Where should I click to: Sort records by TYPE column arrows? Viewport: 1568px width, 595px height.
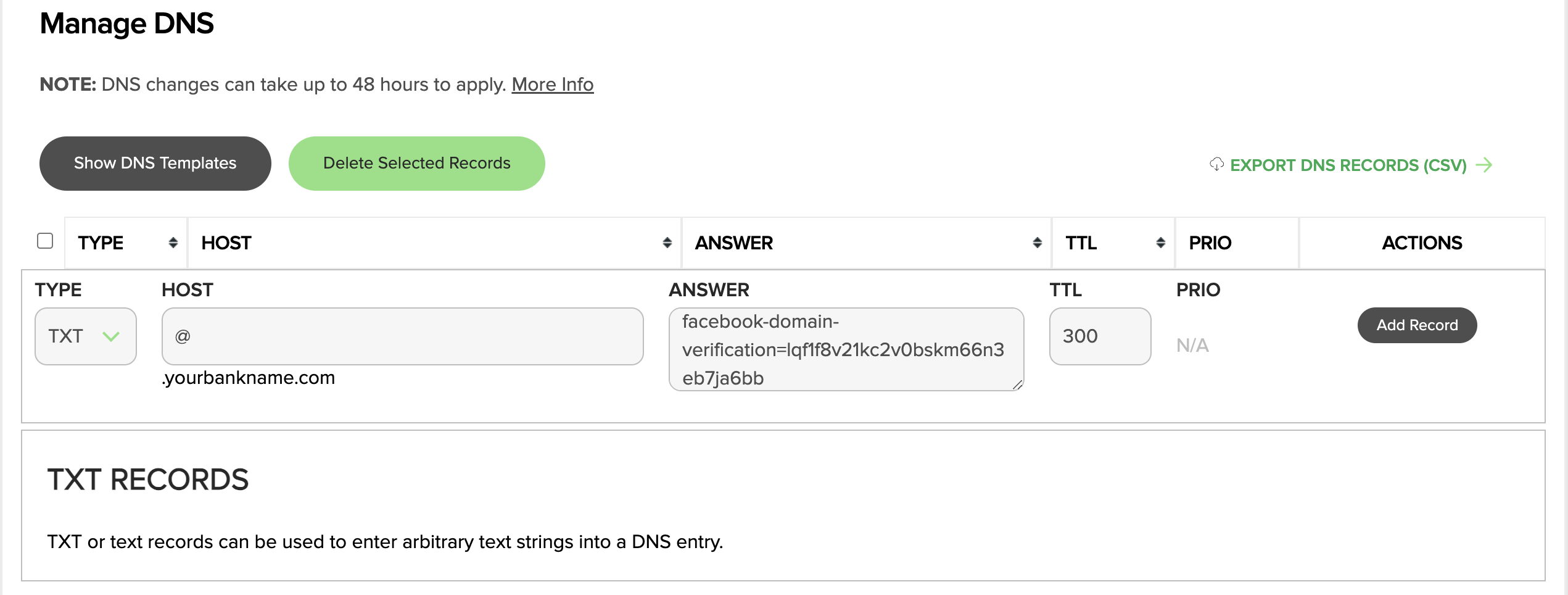173,243
